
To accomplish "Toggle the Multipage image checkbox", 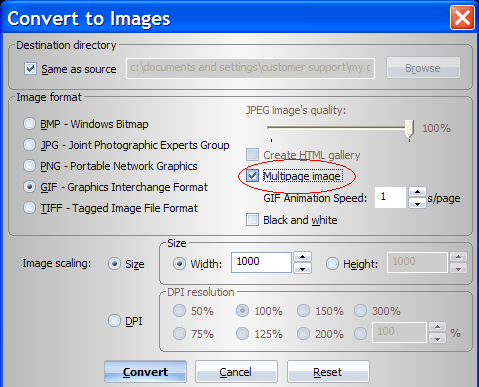I will point(252,176).
